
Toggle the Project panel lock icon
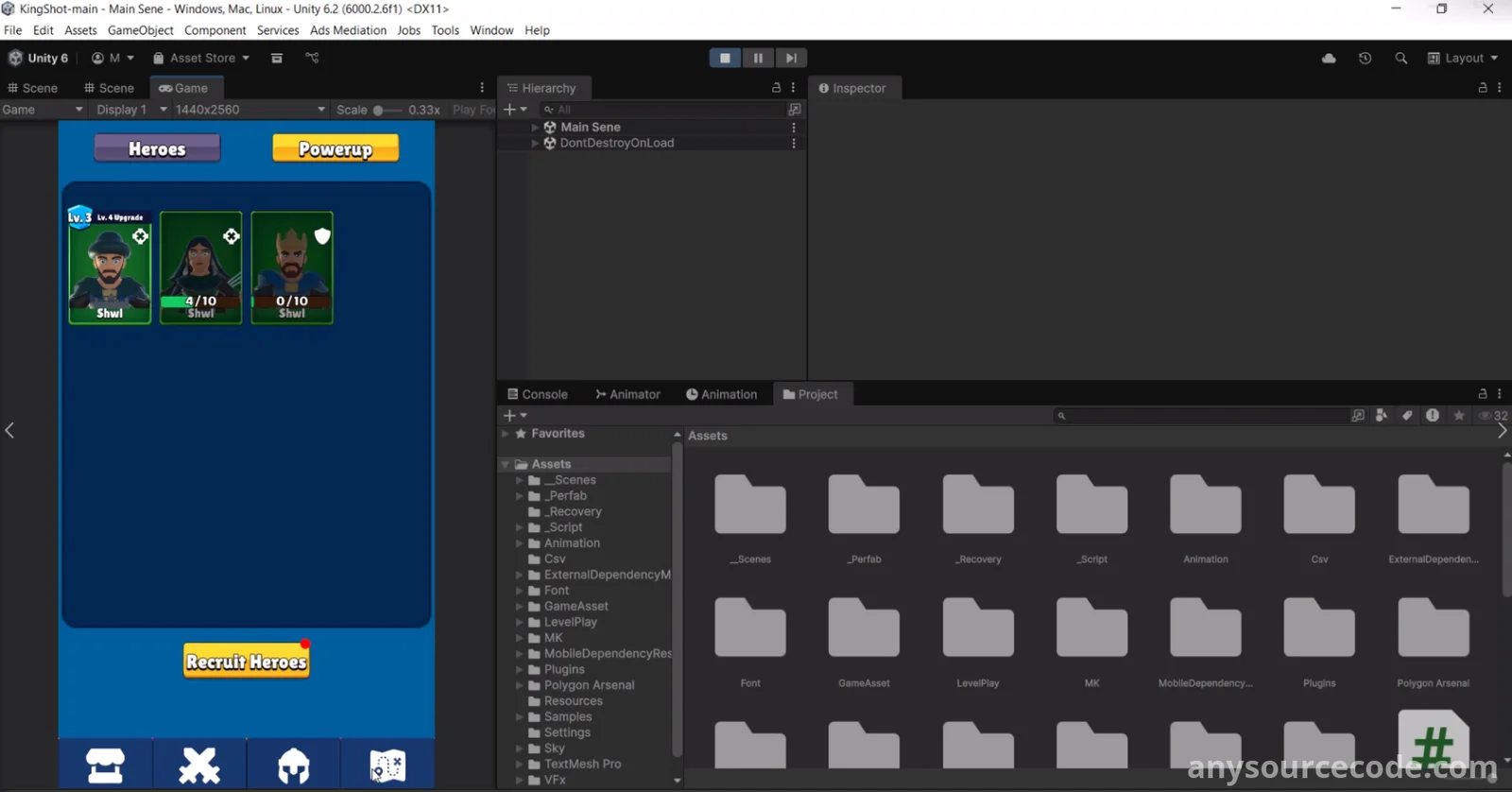tap(1483, 394)
